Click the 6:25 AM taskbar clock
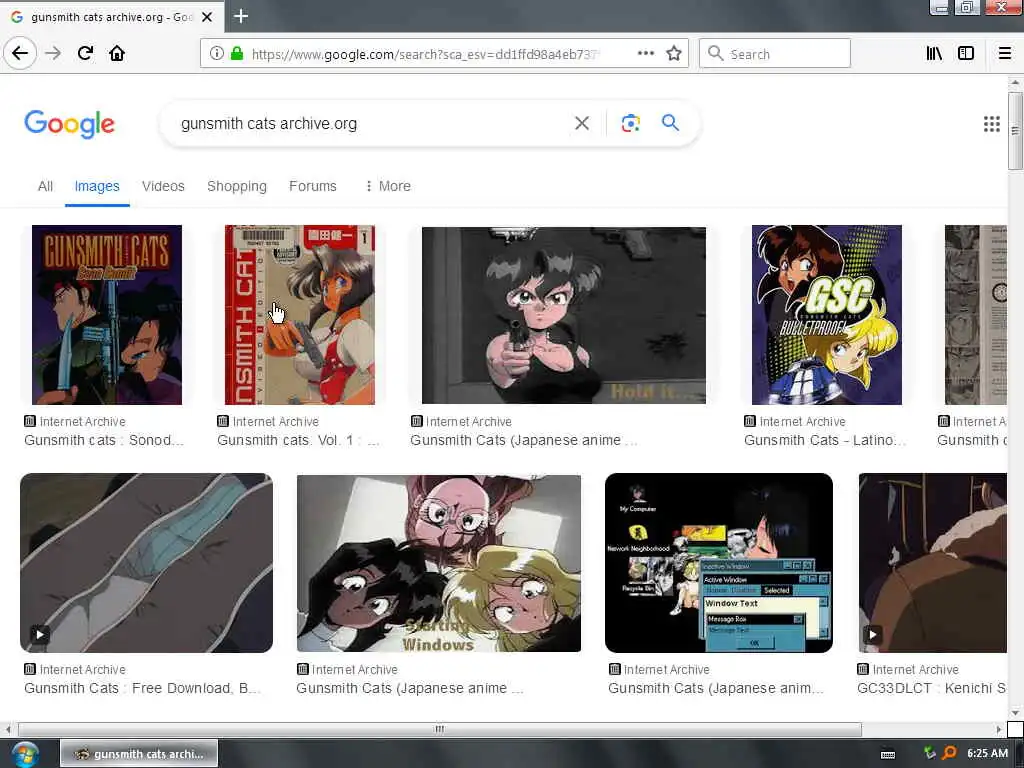This screenshot has height=768, width=1024. coord(987,754)
